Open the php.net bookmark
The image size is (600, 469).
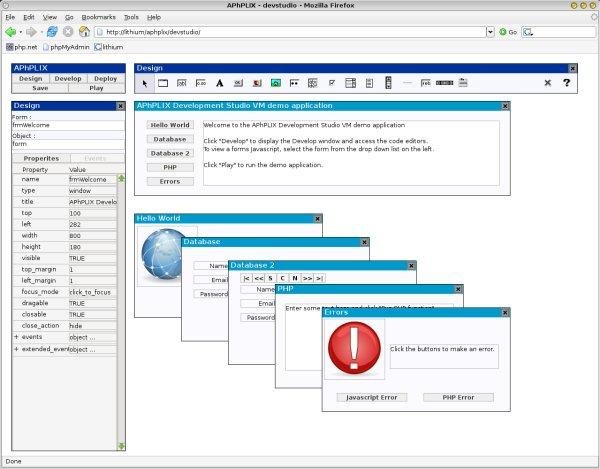point(22,47)
